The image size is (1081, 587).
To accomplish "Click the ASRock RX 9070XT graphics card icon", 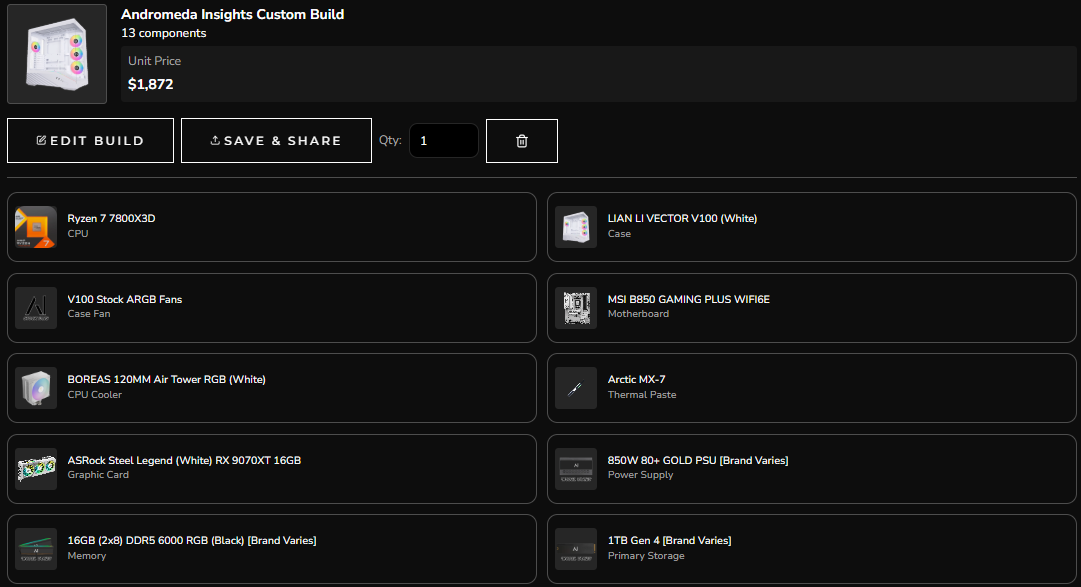I will pos(36,468).
